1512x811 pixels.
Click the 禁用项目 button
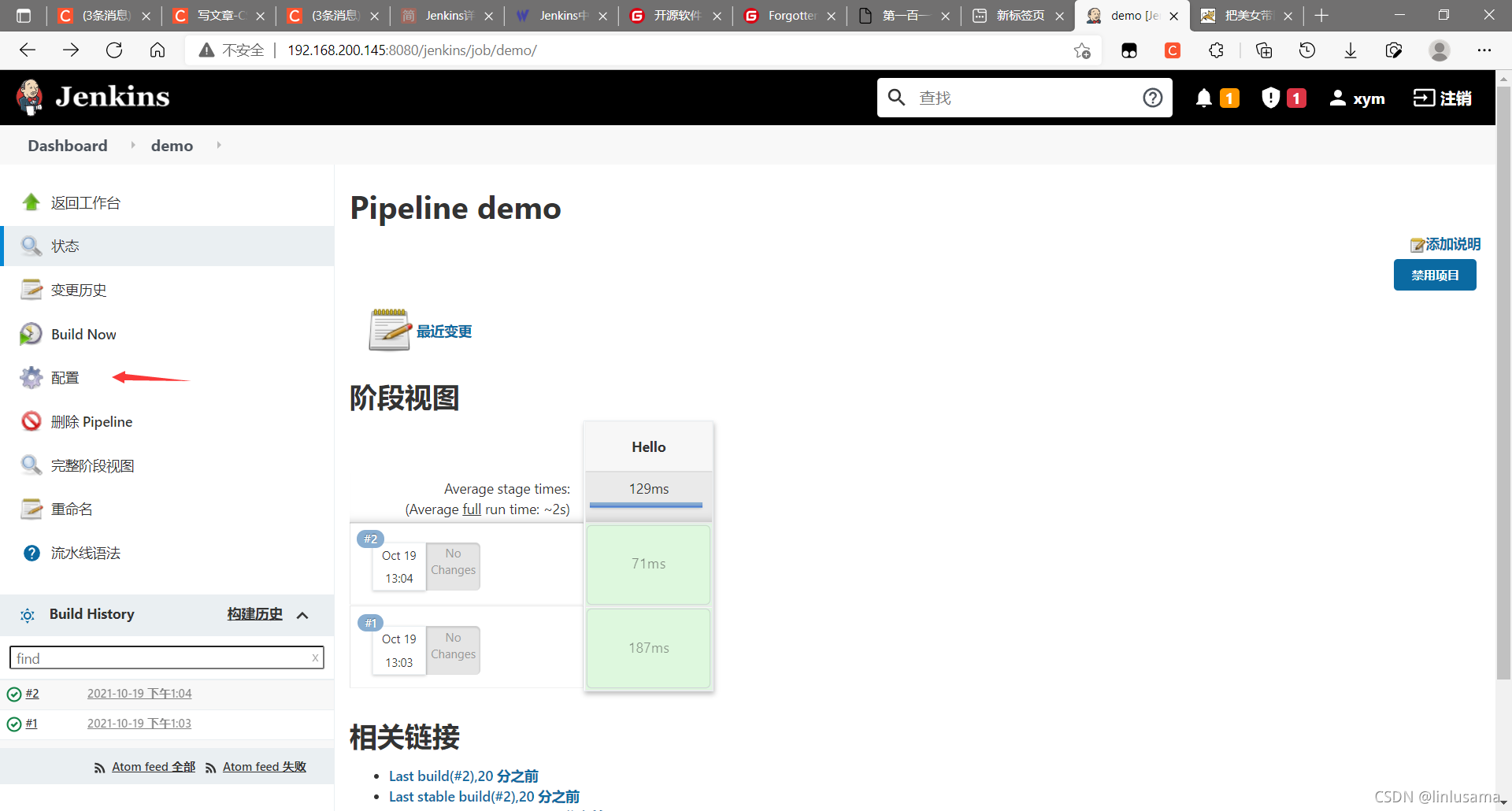click(x=1435, y=275)
